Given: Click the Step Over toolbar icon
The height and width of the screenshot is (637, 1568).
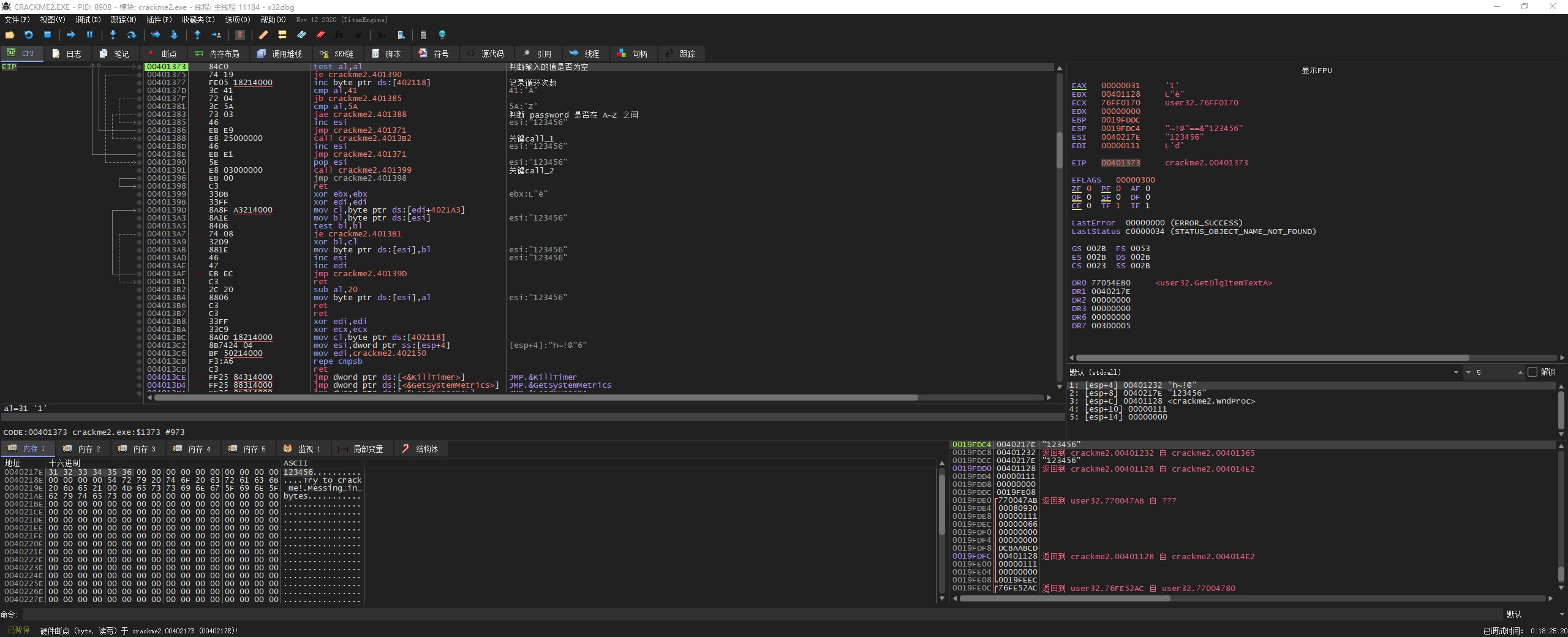Looking at the screenshot, I should point(131,35).
